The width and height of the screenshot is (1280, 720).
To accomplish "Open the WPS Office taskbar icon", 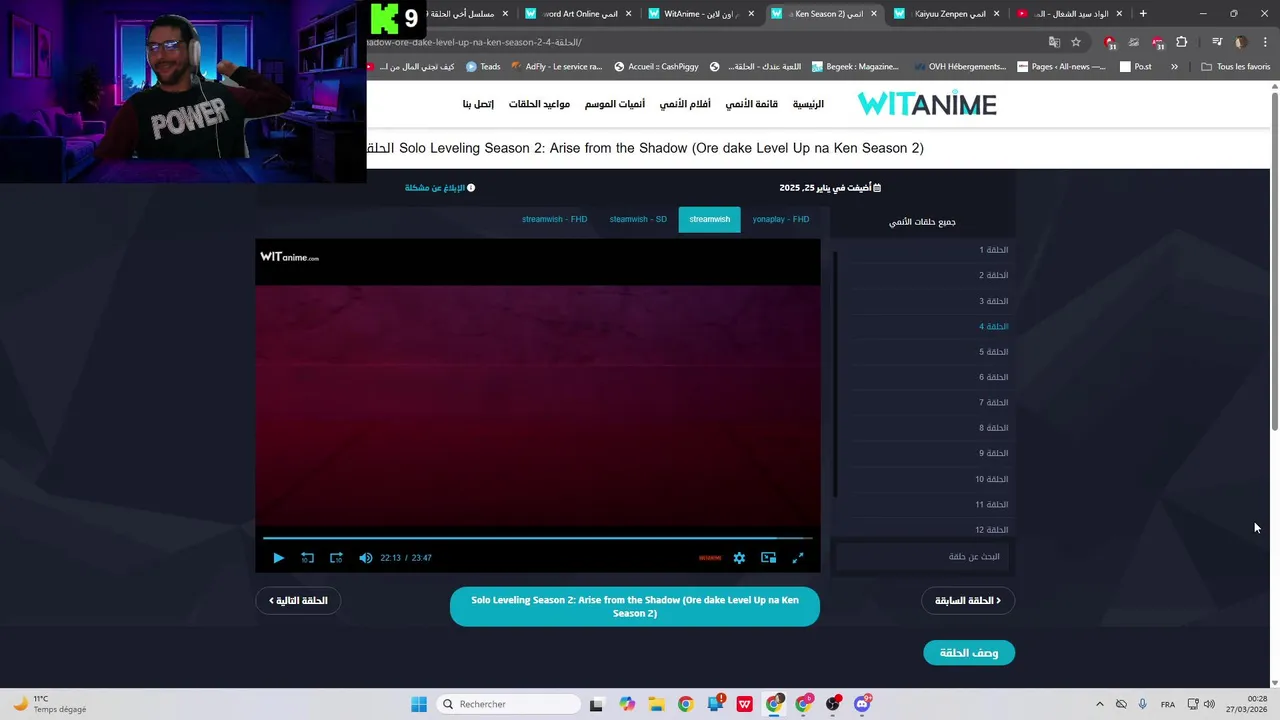I will pyautogui.click(x=744, y=704).
